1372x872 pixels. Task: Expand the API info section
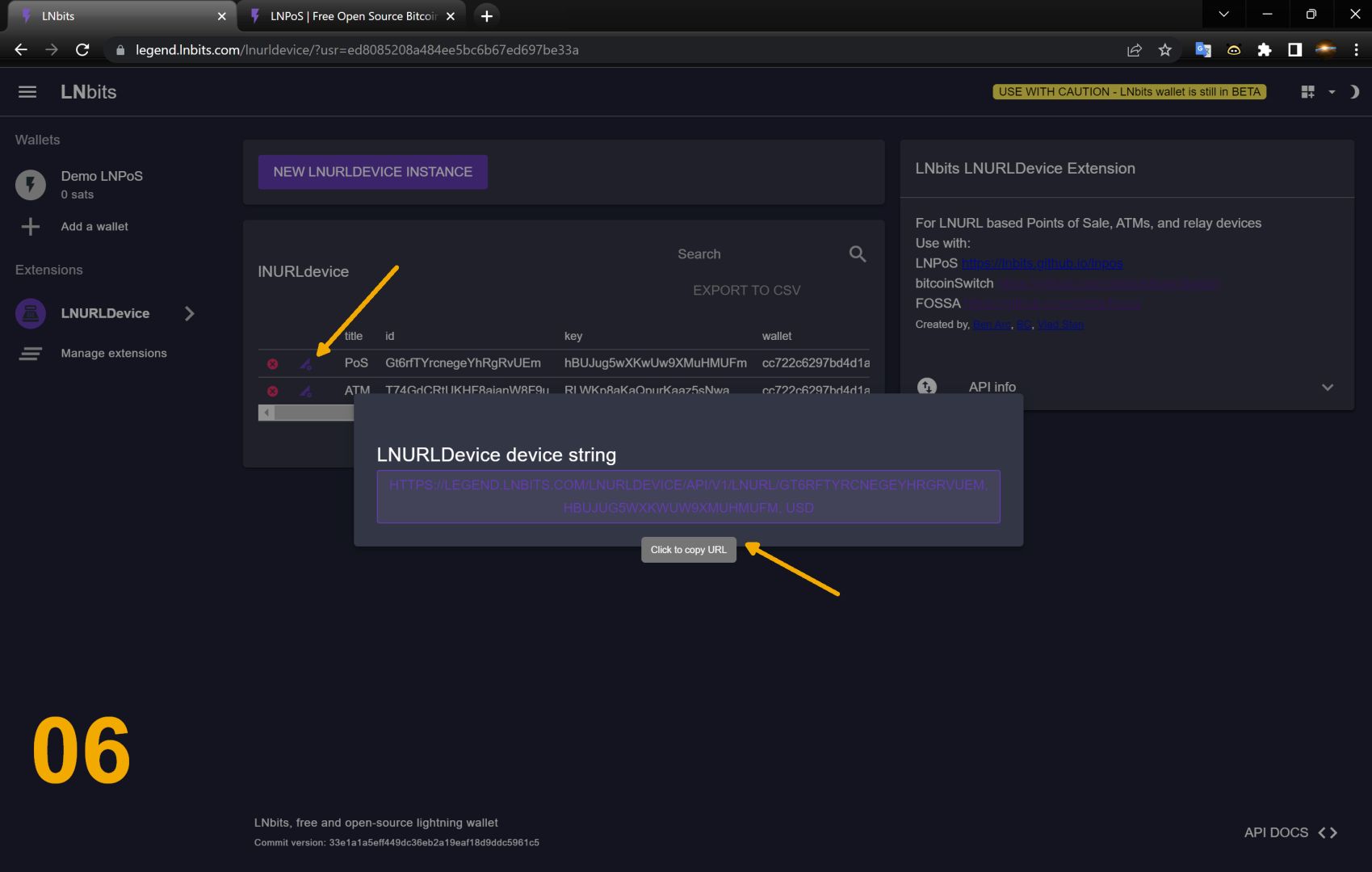pos(1327,388)
